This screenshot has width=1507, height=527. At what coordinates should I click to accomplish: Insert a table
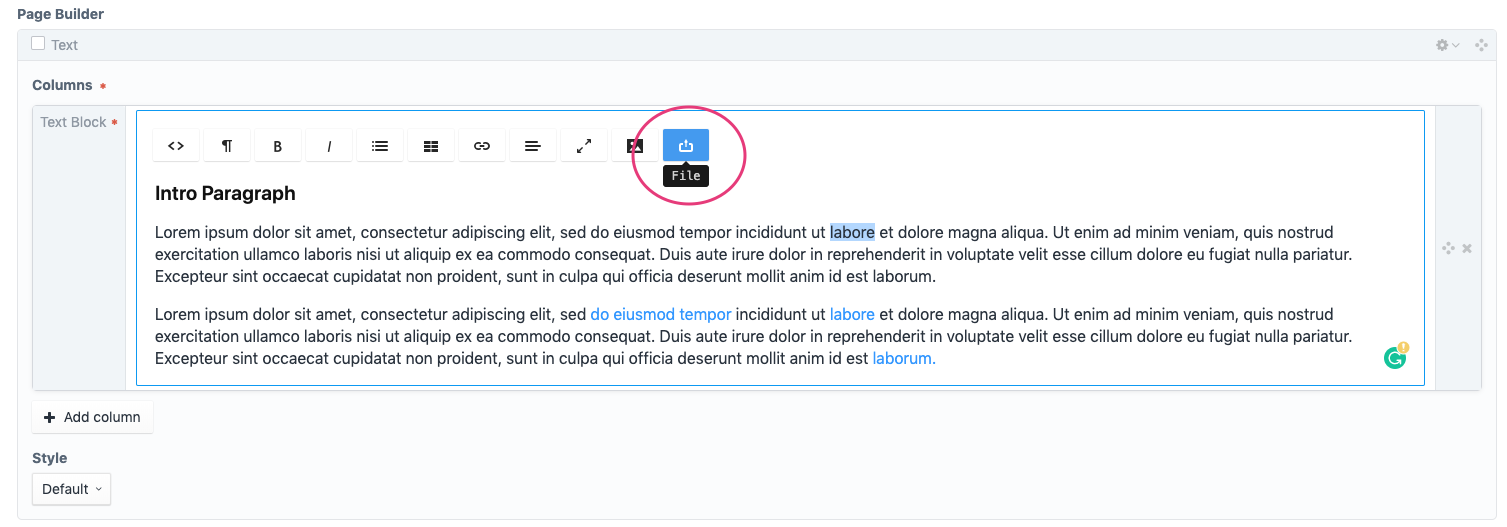click(431, 146)
